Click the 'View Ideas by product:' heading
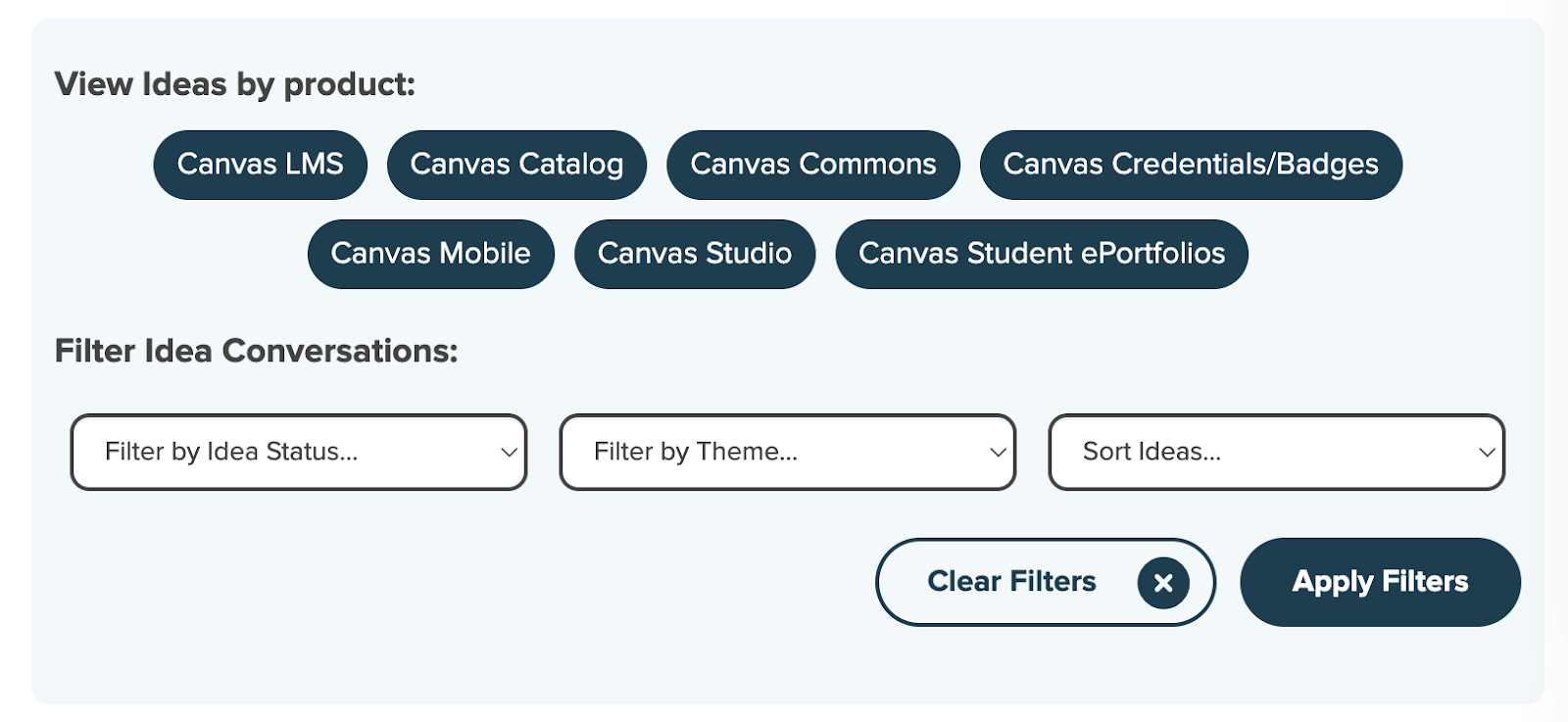Viewport: 1568px width, 722px height. (x=235, y=84)
